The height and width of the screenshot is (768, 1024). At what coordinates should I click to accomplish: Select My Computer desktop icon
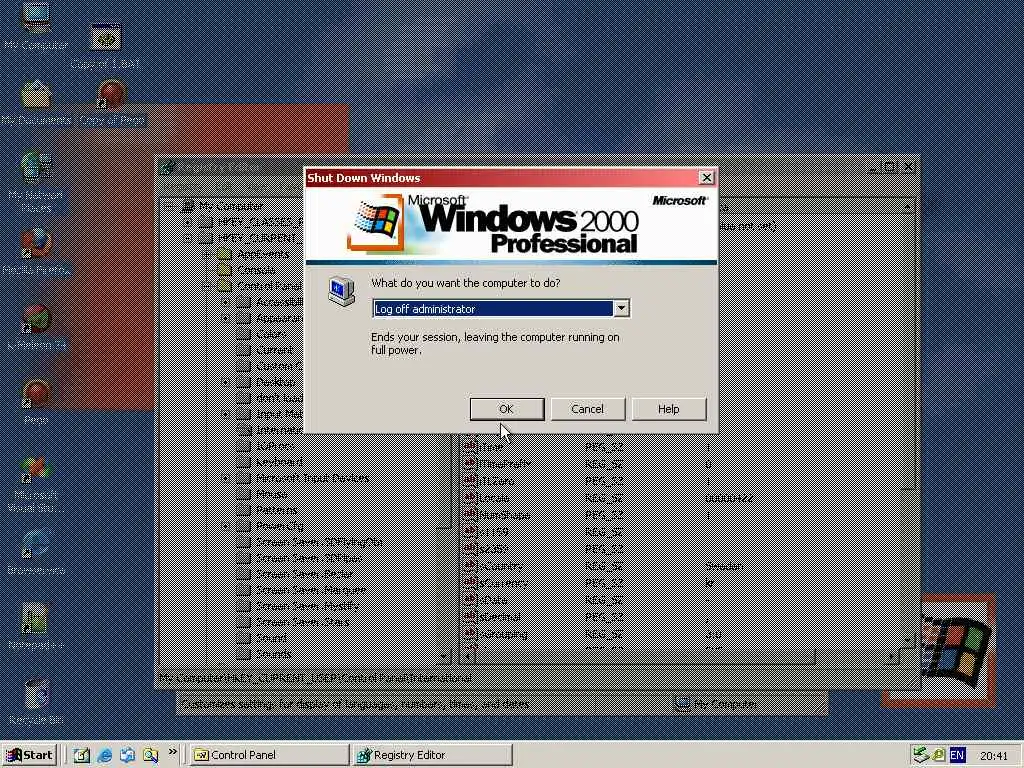click(36, 26)
